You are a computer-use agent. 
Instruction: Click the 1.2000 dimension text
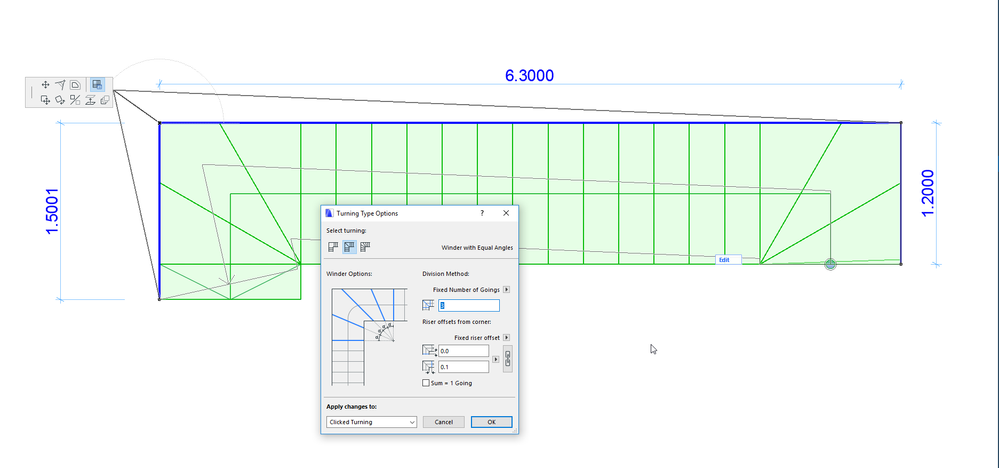click(x=928, y=193)
